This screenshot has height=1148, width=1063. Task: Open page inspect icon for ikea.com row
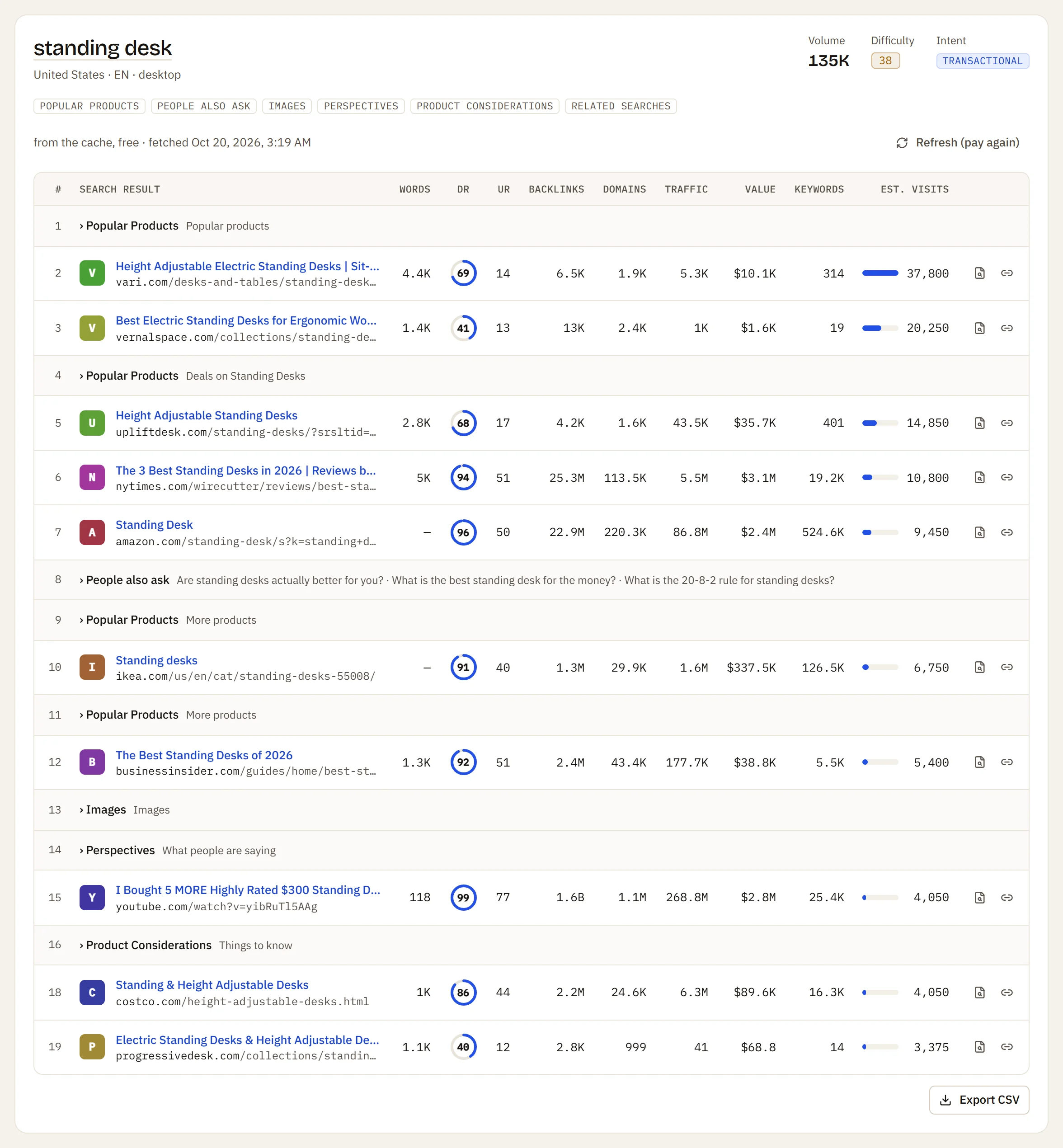point(979,667)
